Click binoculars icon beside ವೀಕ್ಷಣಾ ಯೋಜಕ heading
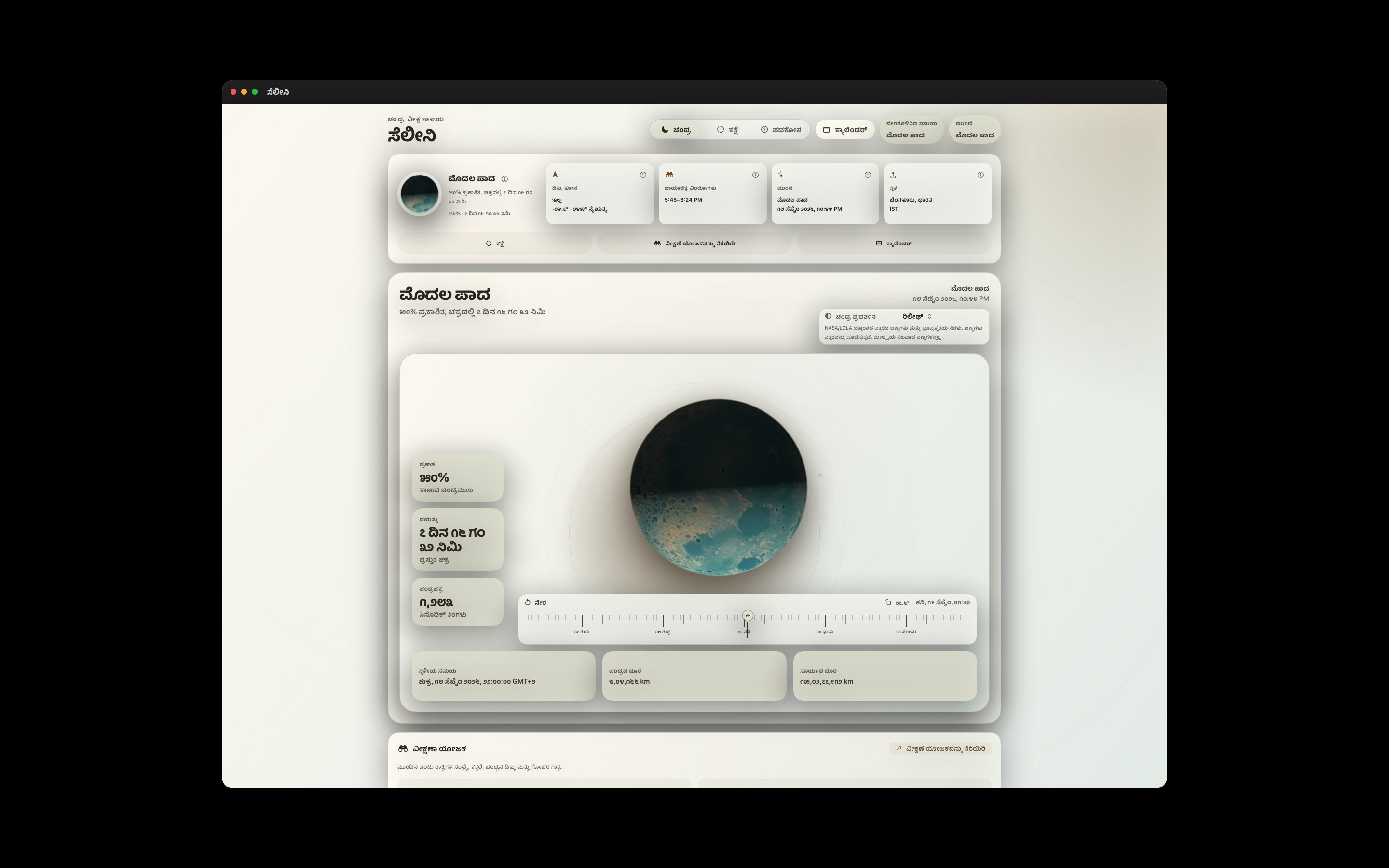This screenshot has width=1389, height=868. [x=403, y=748]
